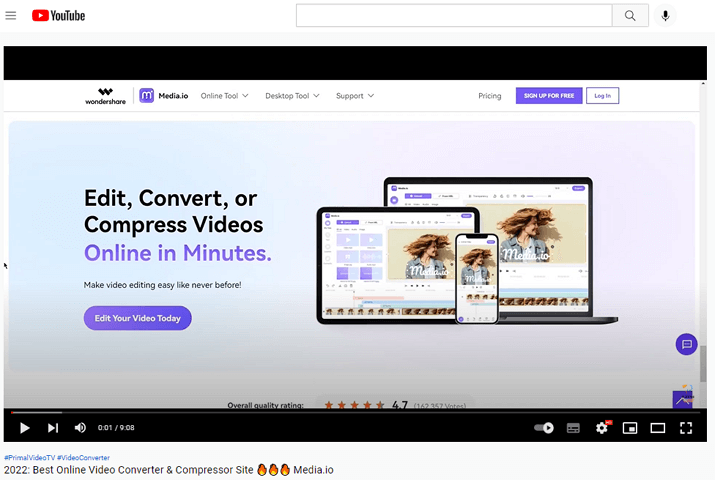
Task: Click the Log In button
Action: pyautogui.click(x=602, y=96)
